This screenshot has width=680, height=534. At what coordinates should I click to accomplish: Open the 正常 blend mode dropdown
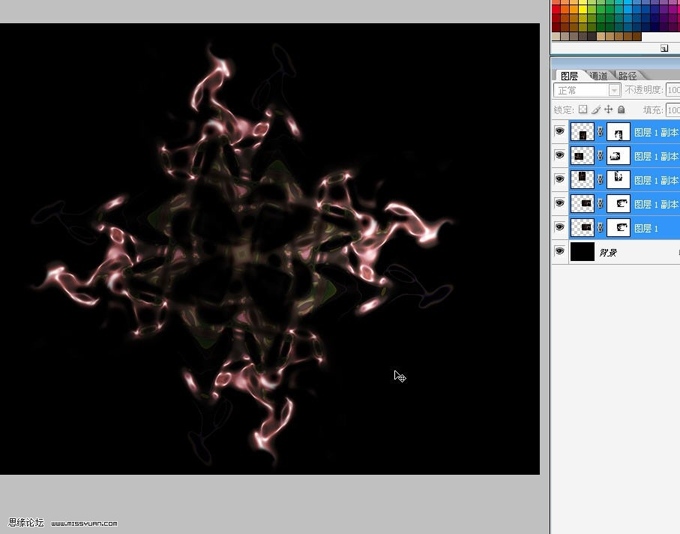(587, 90)
